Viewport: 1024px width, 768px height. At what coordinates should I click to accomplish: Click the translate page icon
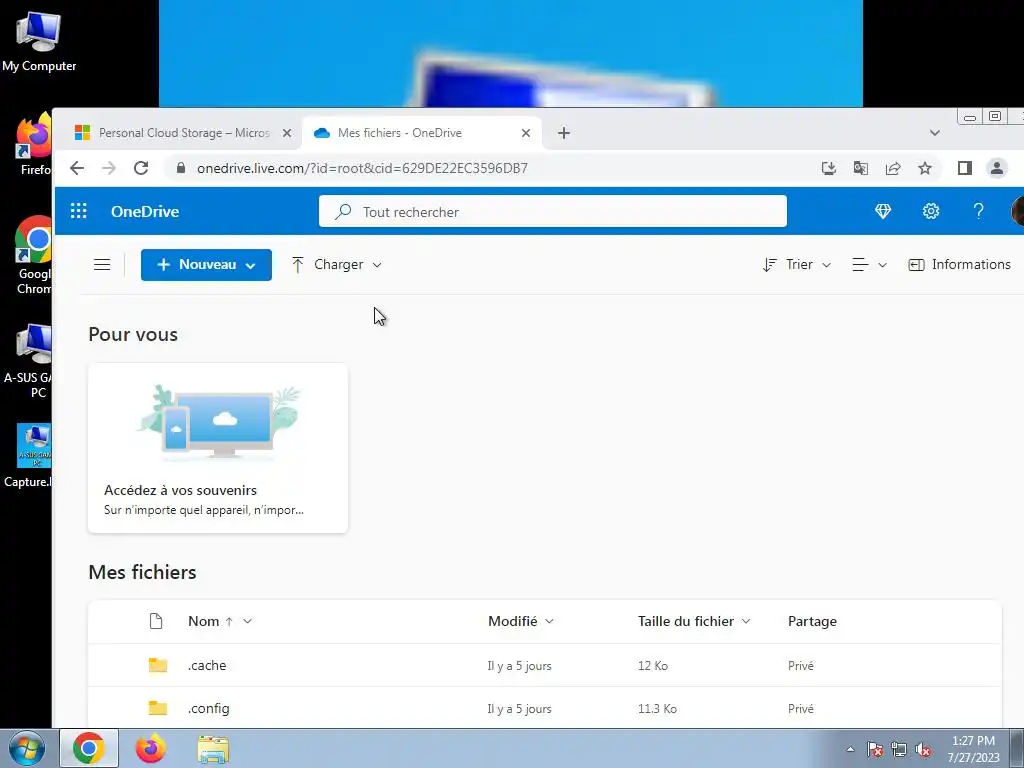pos(861,168)
